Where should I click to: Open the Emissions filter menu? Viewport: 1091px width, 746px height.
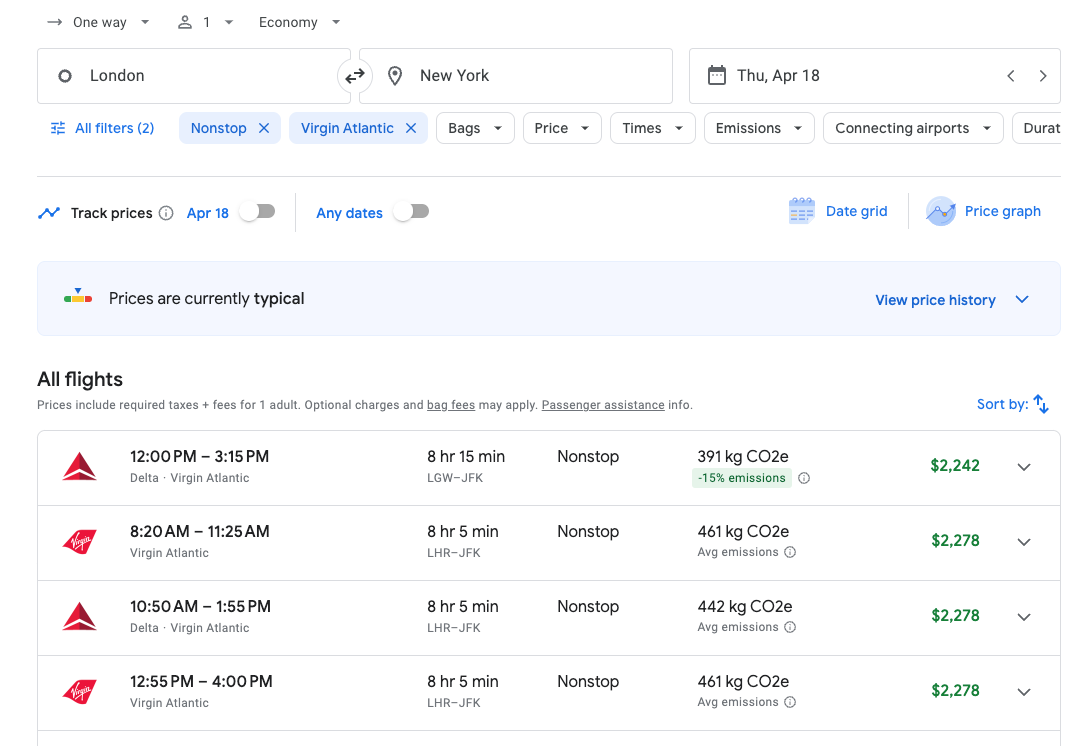tap(759, 128)
